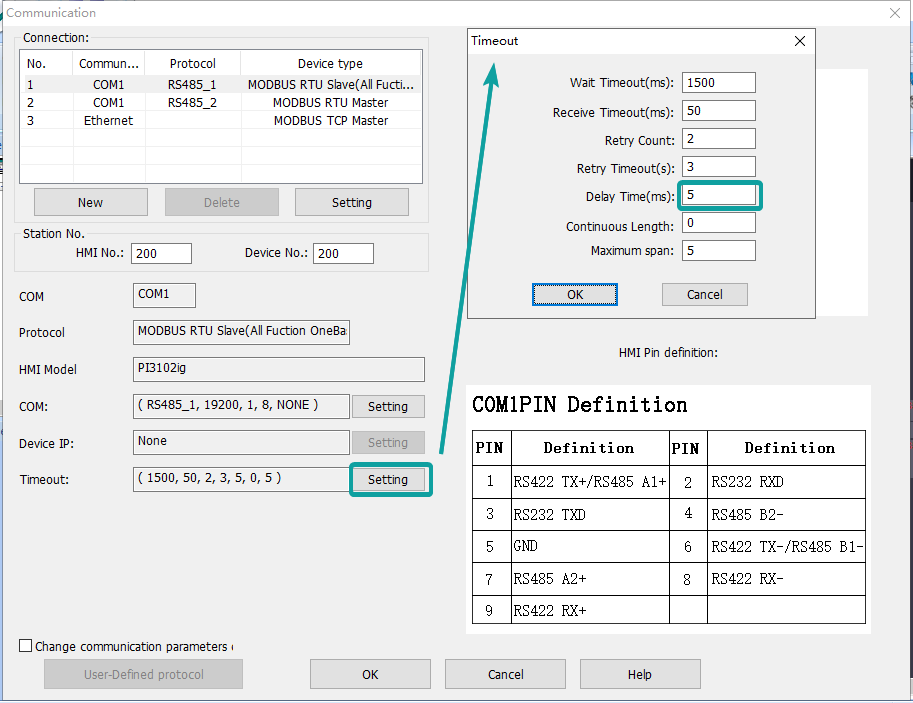This screenshot has height=703, width=913.
Task: Edit the Receive Timeout(ms) field
Action: [719, 111]
